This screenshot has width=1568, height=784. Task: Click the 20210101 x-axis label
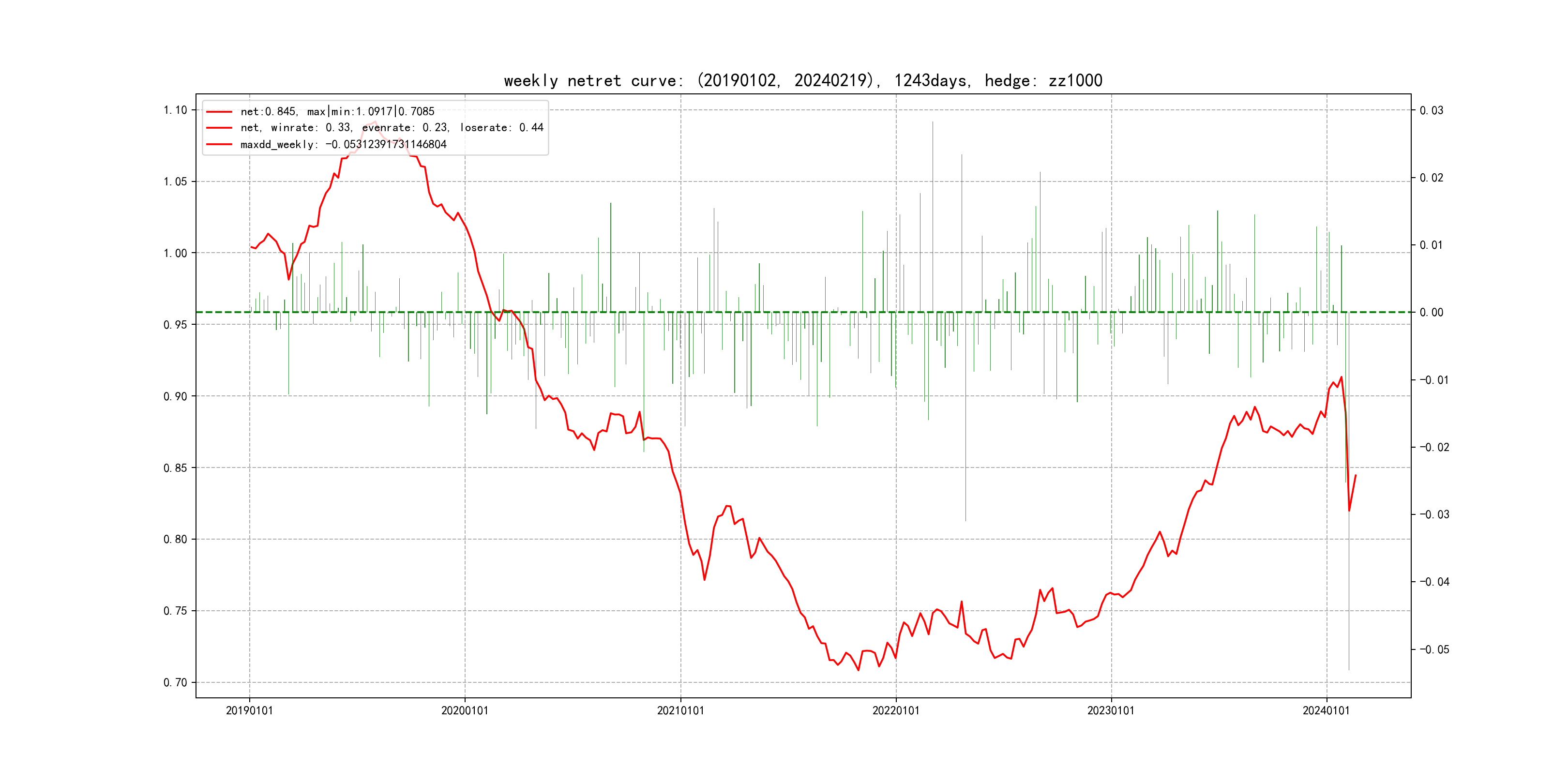[680, 710]
